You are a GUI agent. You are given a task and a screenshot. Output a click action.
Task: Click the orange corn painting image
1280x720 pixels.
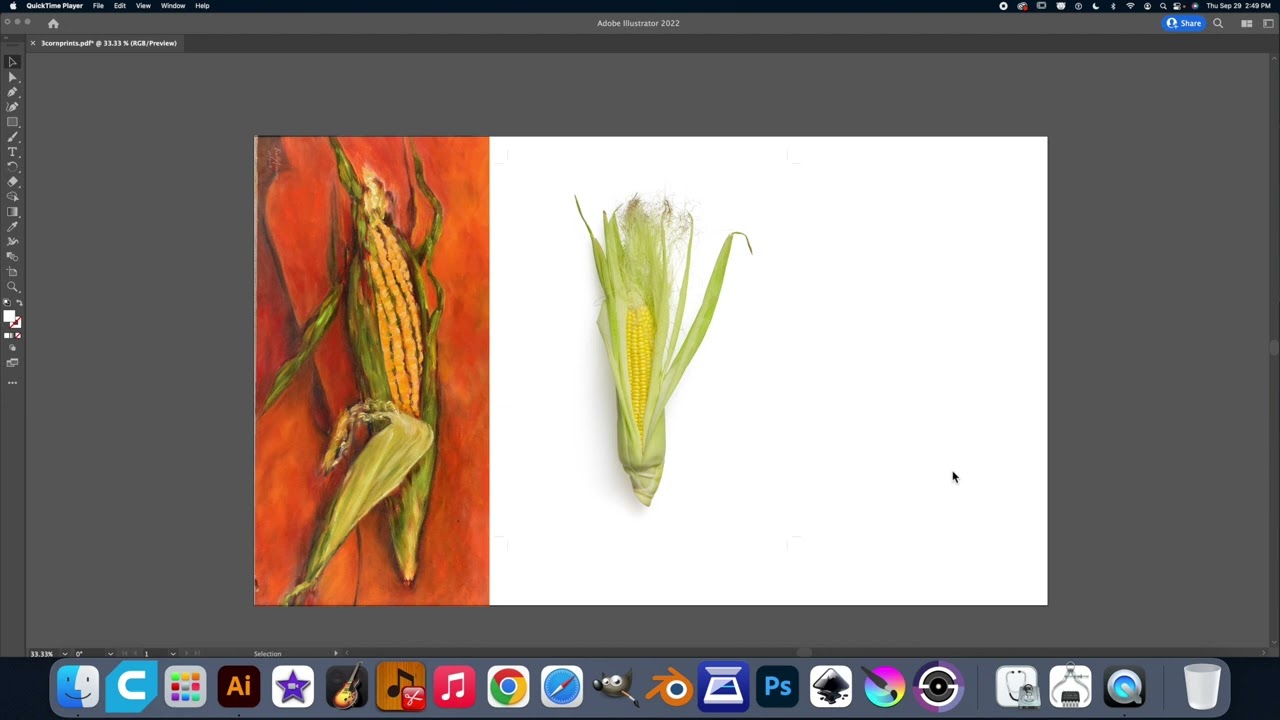(x=372, y=370)
